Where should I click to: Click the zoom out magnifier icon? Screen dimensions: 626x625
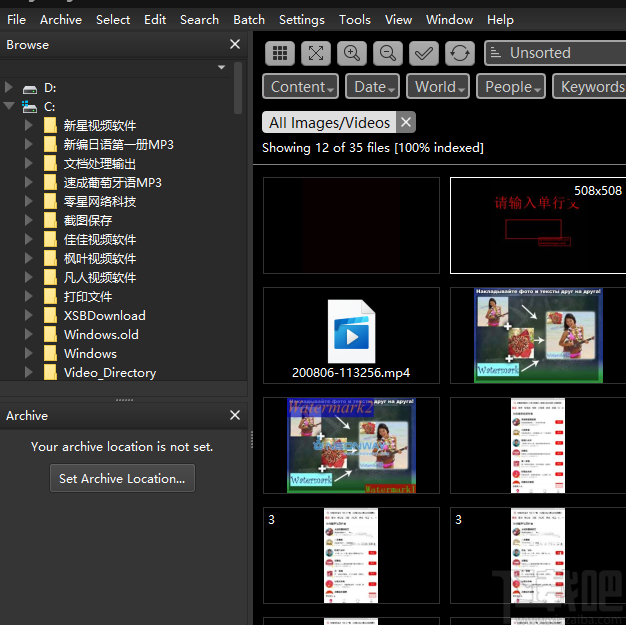(x=388, y=53)
